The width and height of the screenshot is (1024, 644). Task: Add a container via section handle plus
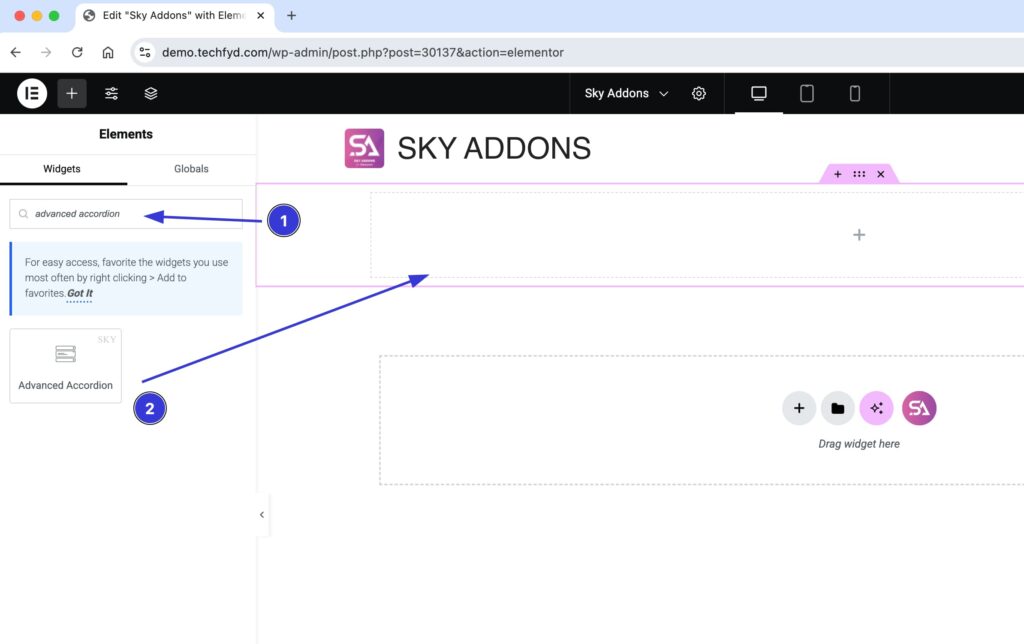click(838, 174)
